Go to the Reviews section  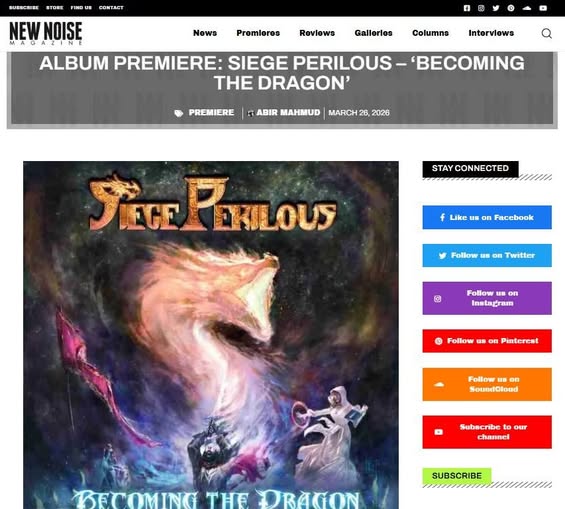coord(317,33)
